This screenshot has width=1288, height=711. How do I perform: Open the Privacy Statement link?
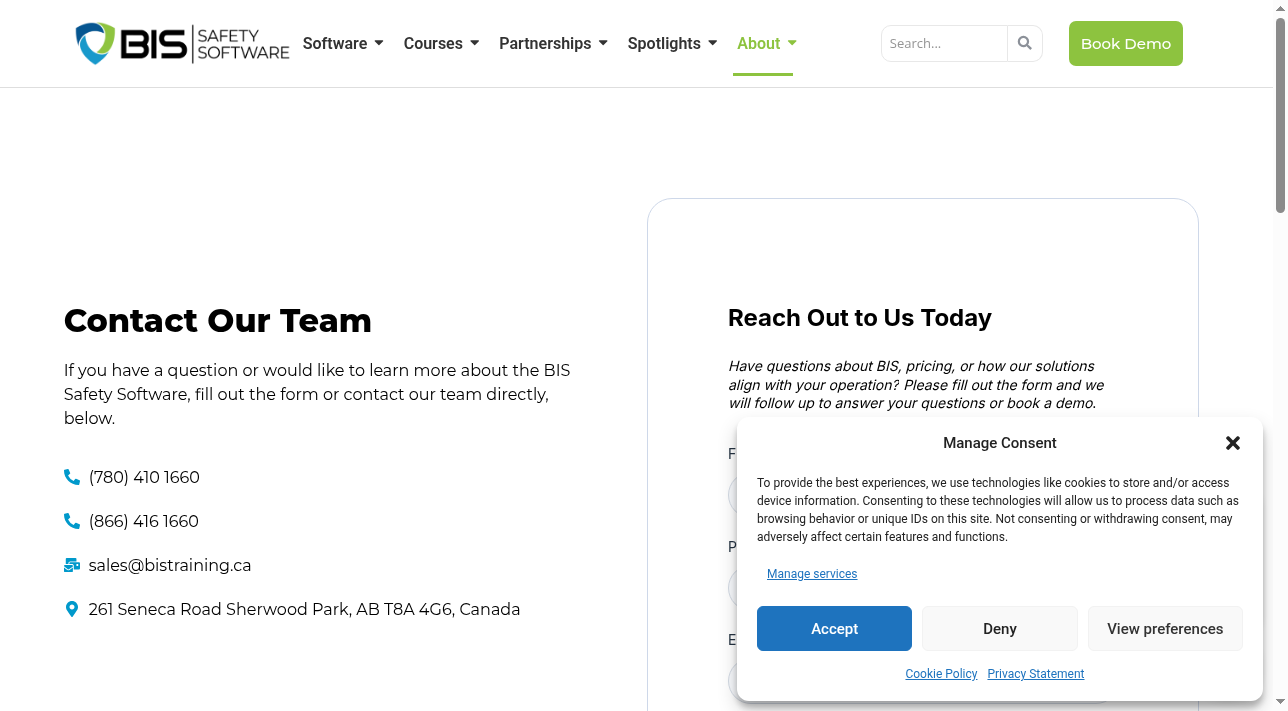[x=1036, y=674]
